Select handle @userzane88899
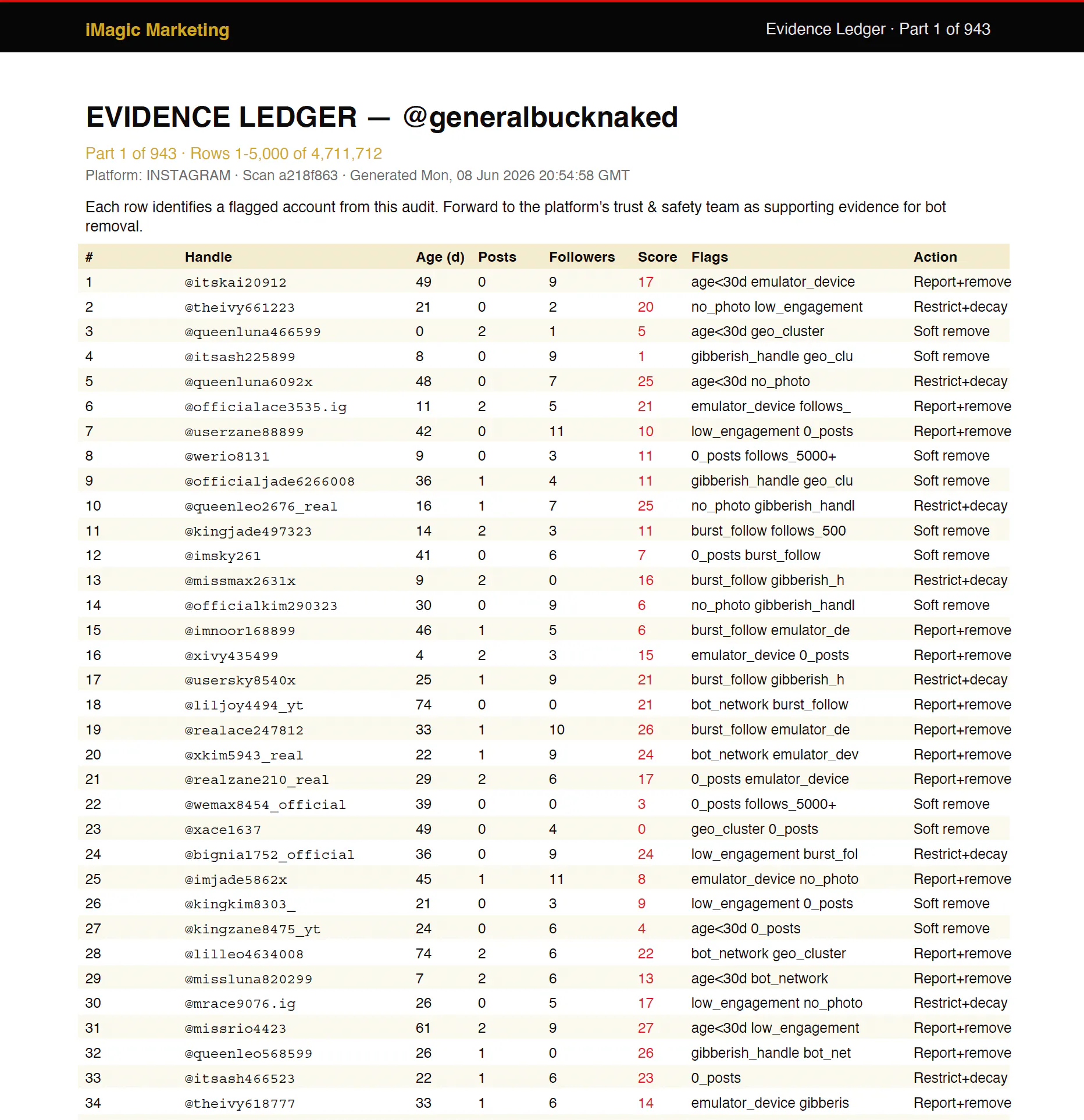This screenshot has width=1084, height=1120. (244, 432)
